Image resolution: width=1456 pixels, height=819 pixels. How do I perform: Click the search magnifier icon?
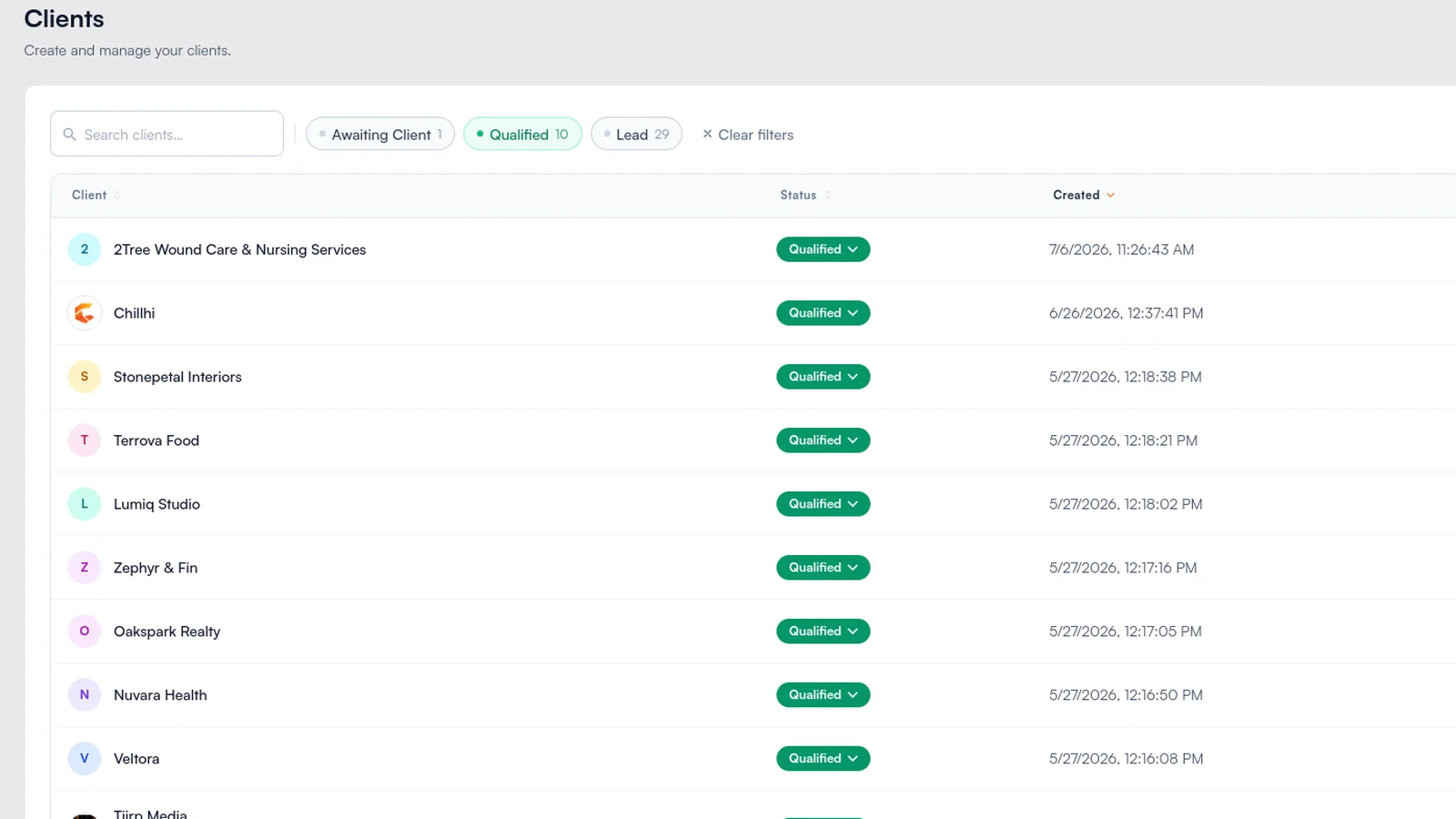pos(69,135)
